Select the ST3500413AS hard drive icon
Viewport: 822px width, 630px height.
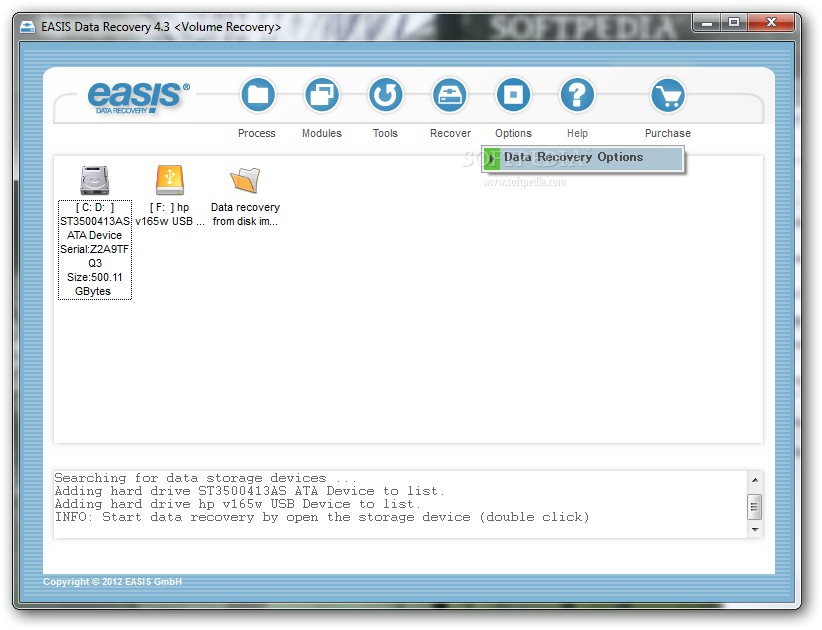click(x=94, y=180)
